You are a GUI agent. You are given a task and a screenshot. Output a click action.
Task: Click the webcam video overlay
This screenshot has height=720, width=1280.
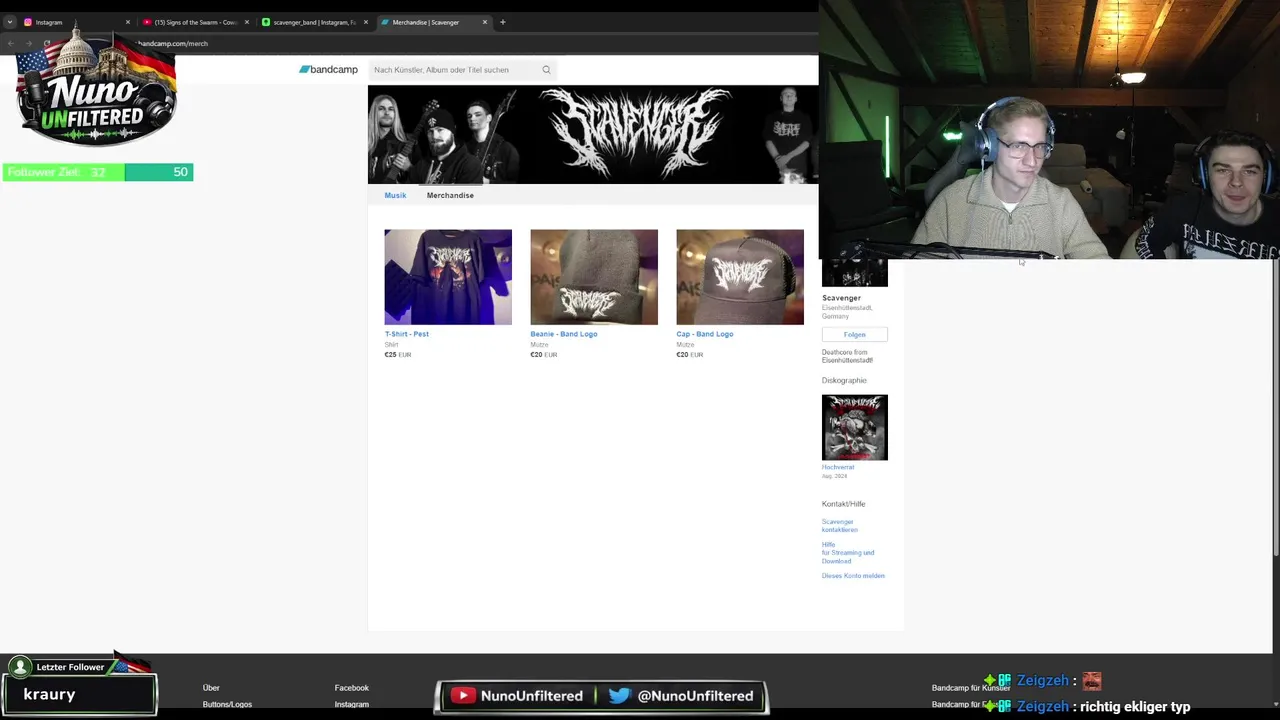1049,130
